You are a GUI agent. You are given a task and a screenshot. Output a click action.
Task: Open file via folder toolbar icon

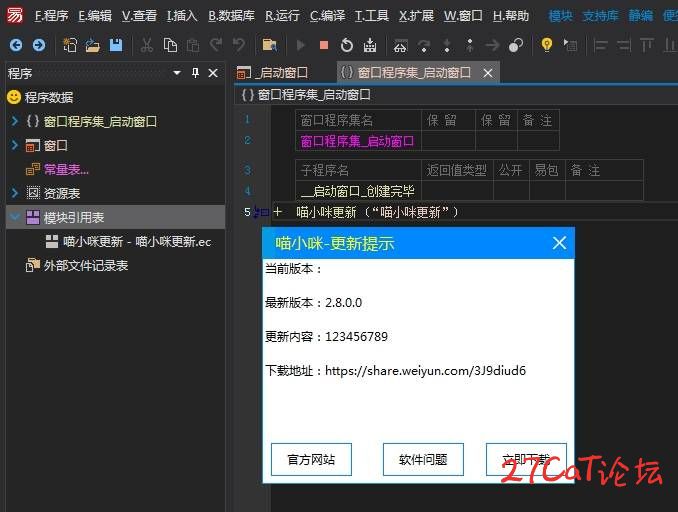(x=93, y=45)
